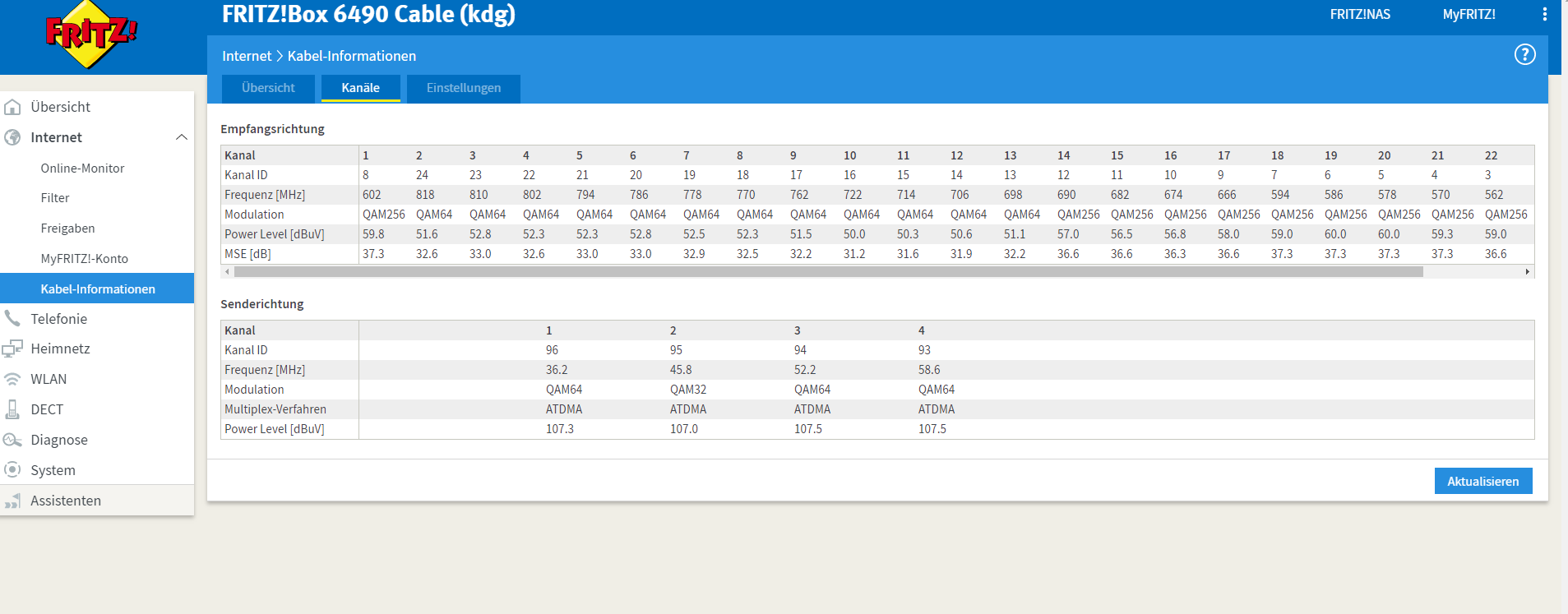Image resolution: width=1568 pixels, height=614 pixels.
Task: Click the Assistenten wizard icon
Action: click(12, 501)
